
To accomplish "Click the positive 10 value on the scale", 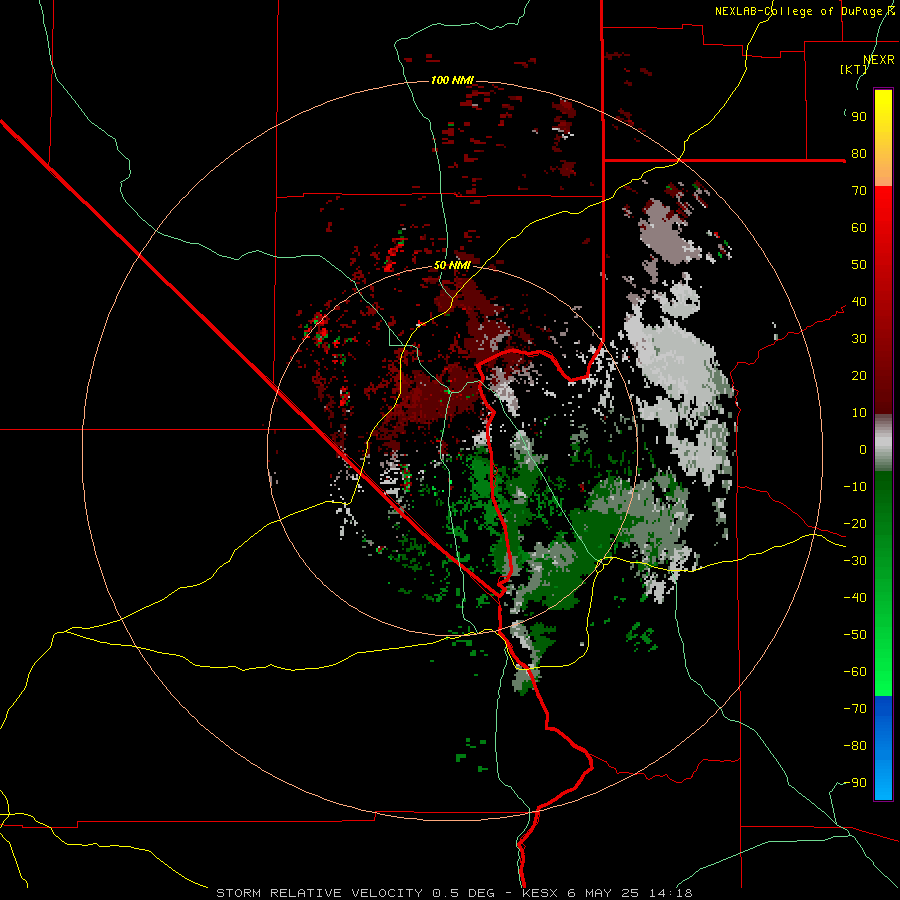I will coord(859,413).
